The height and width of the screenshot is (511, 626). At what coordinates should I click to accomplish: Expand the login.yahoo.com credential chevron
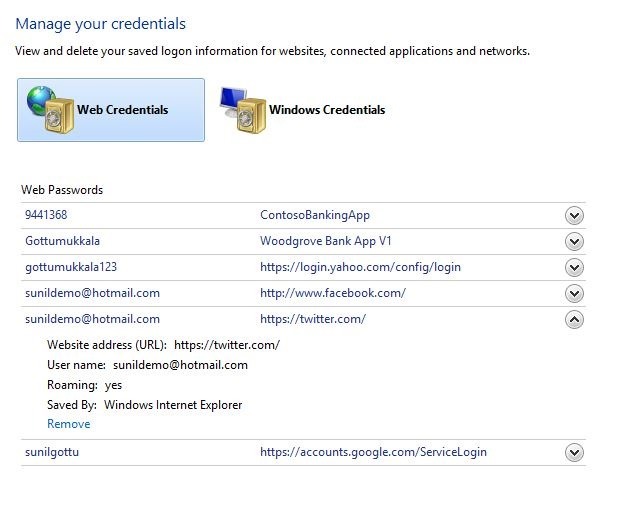pyautogui.click(x=574, y=267)
